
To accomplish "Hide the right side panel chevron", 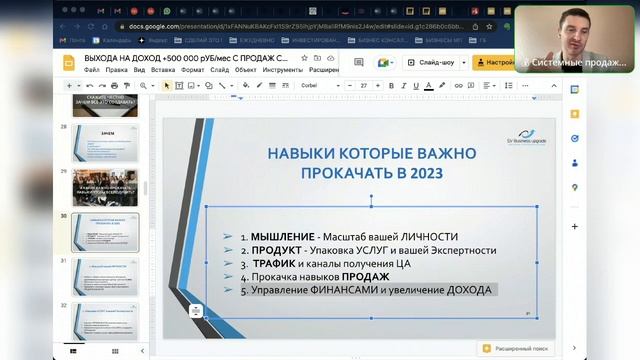I will click(x=574, y=348).
